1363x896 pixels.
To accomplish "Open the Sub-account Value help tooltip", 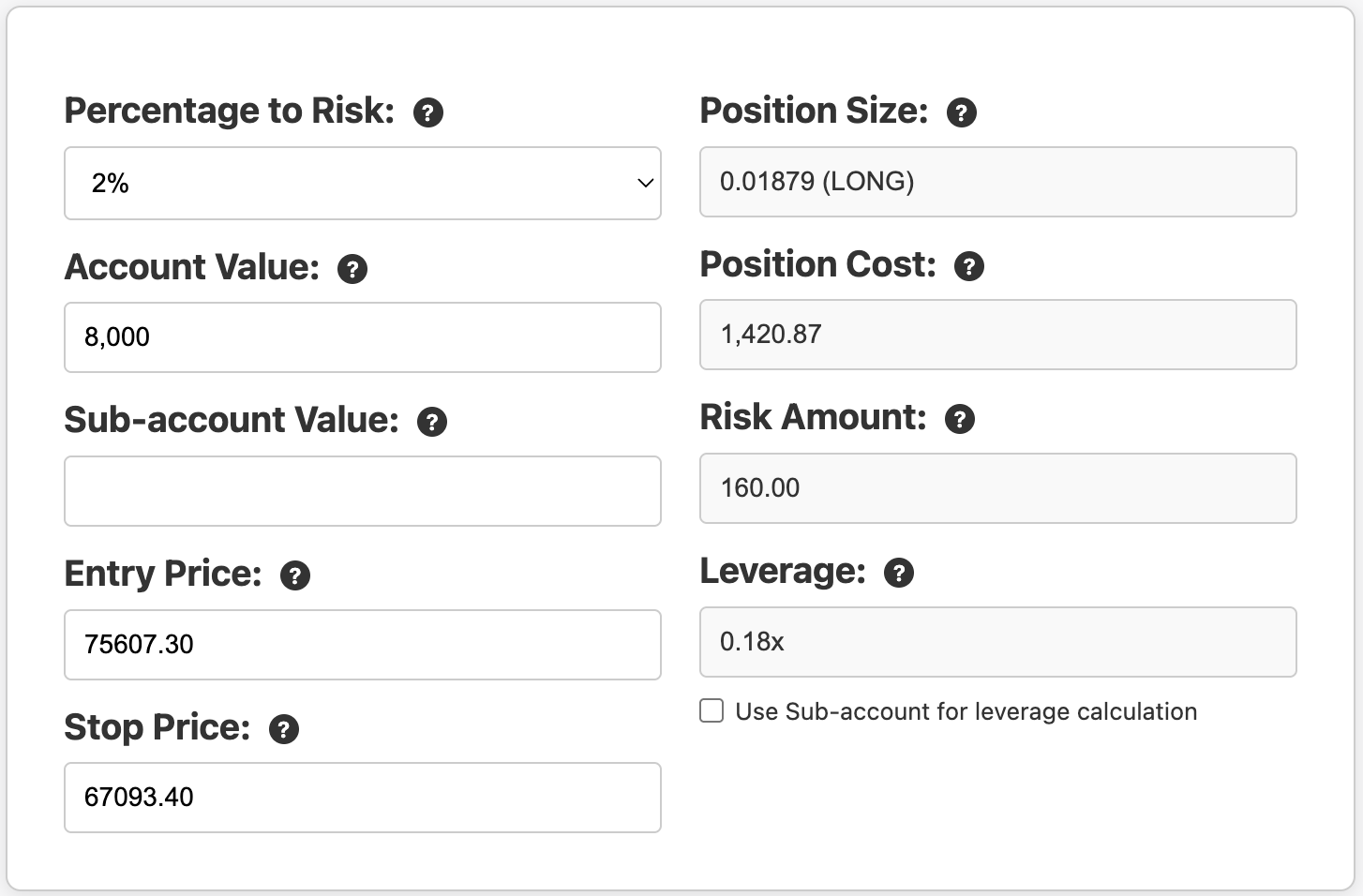I will coord(432,423).
